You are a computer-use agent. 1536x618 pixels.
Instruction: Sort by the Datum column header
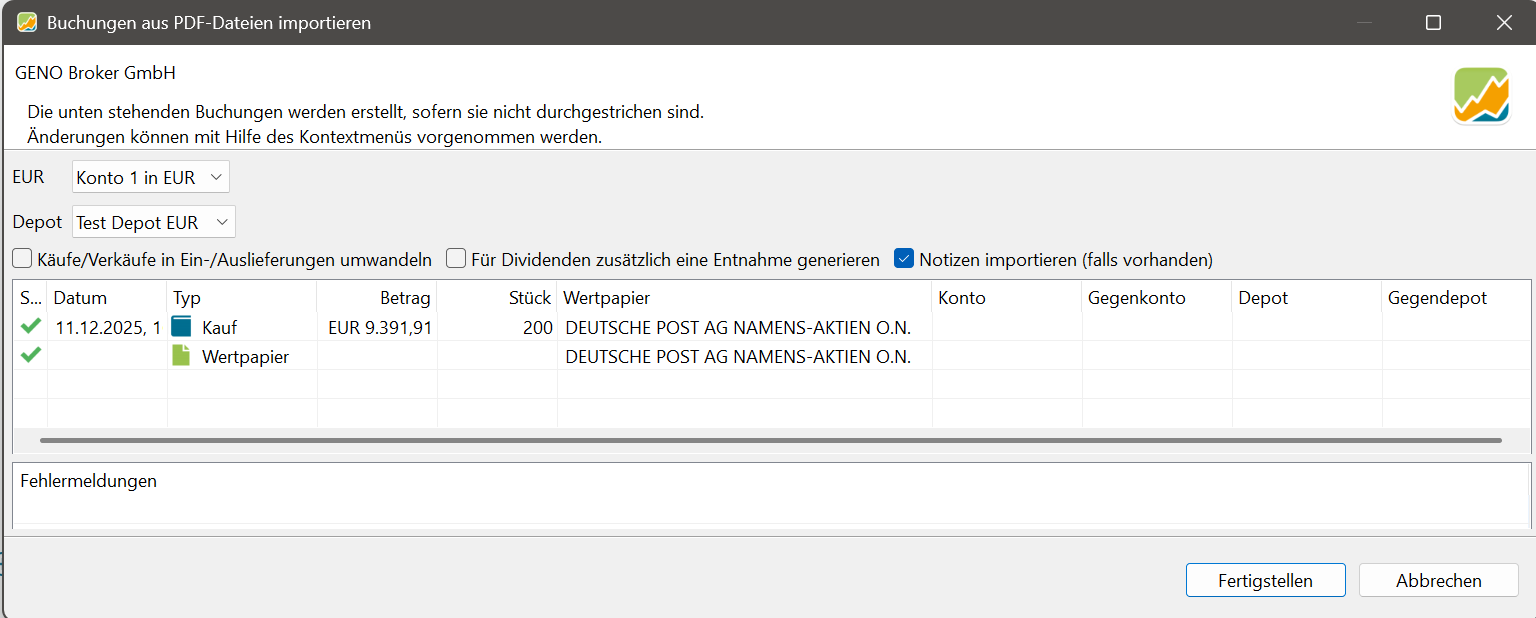(107, 298)
